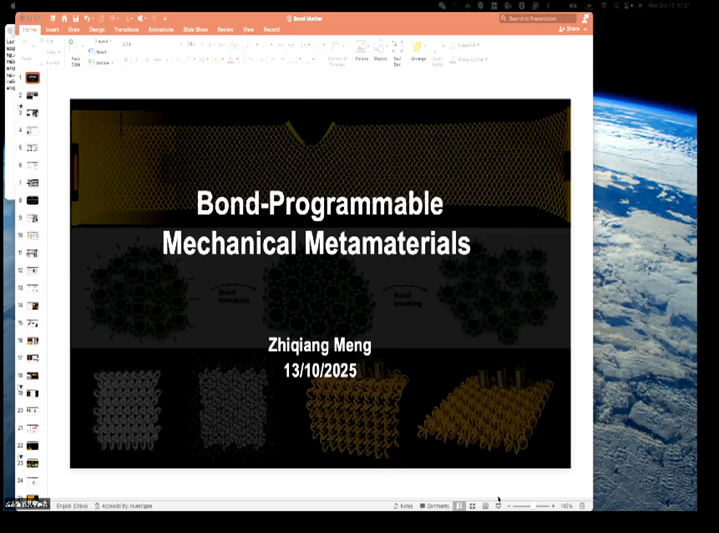Open the Transitions tab

[x=126, y=30]
